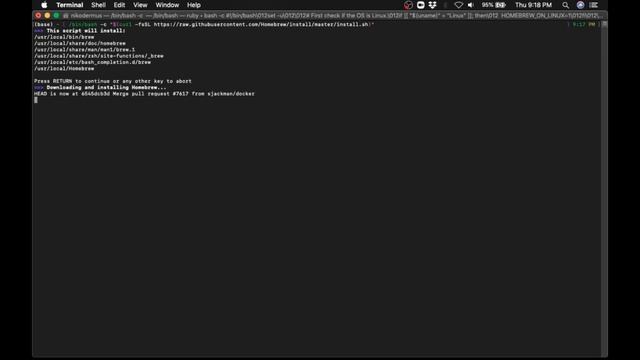640x360 pixels.
Task: Open Notification Center list icon
Action: tap(594, 5)
